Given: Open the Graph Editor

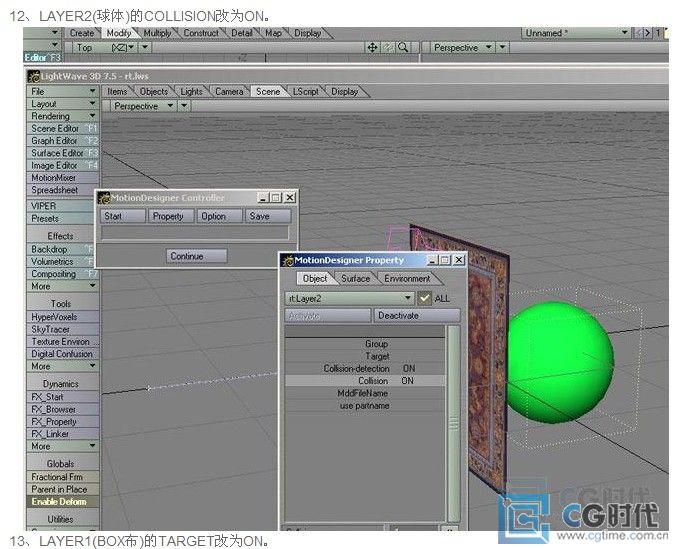Looking at the screenshot, I should [63, 141].
